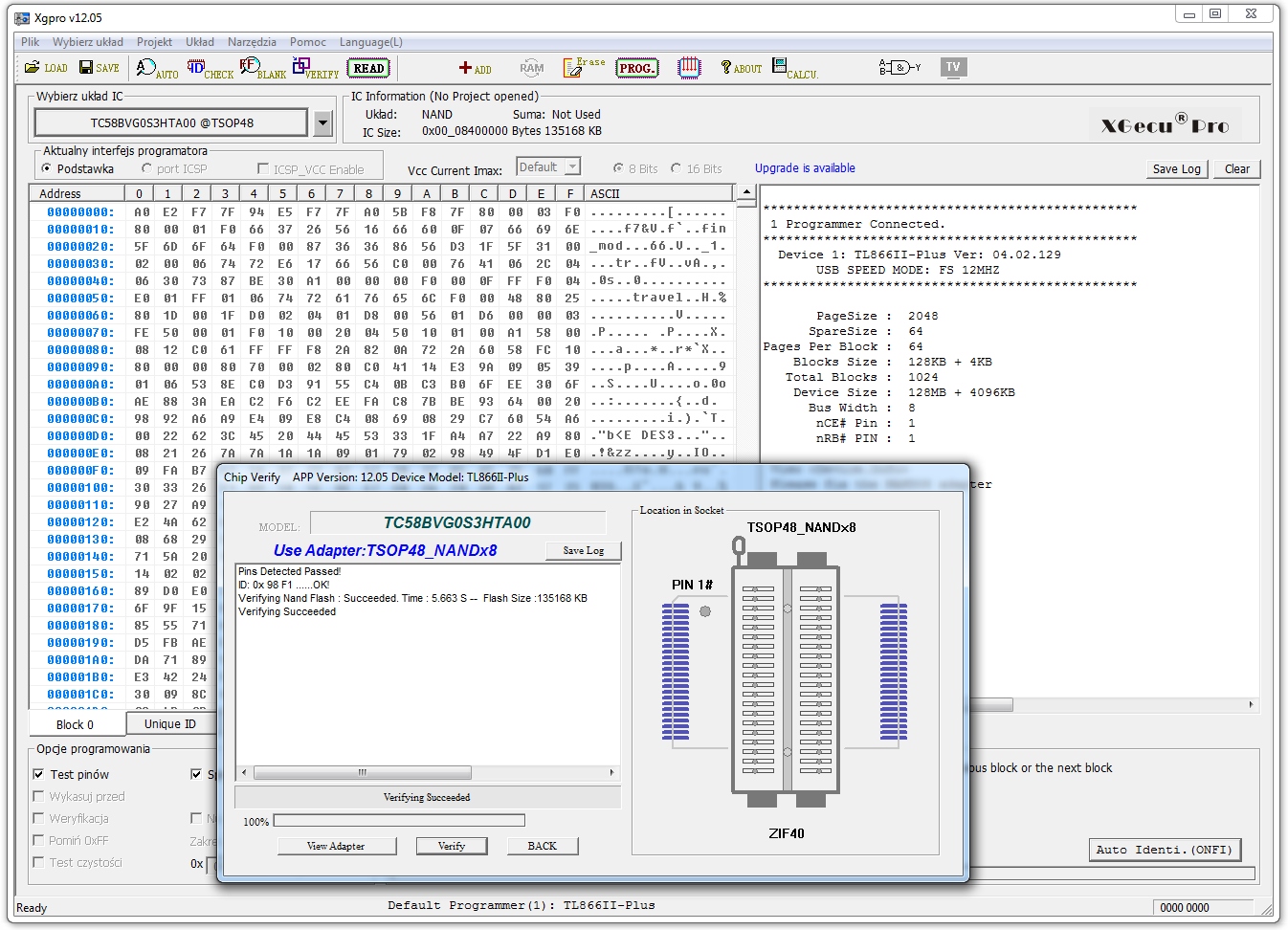Click the Clear log button
Viewport: 1288px width, 930px height.
[1237, 168]
